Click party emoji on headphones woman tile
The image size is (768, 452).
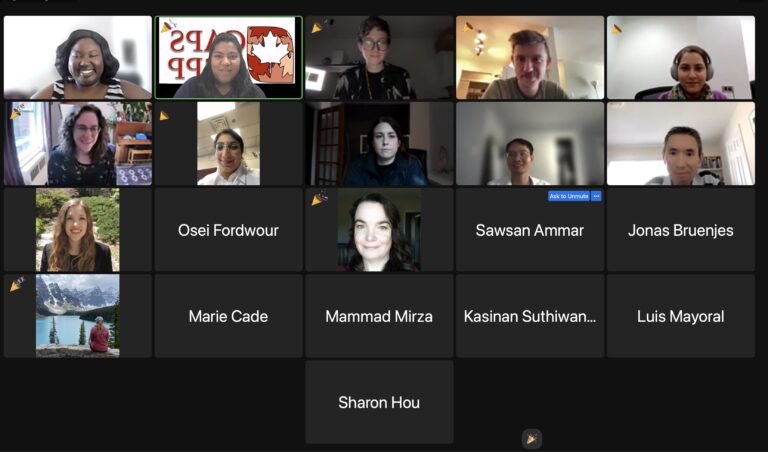coord(617,29)
